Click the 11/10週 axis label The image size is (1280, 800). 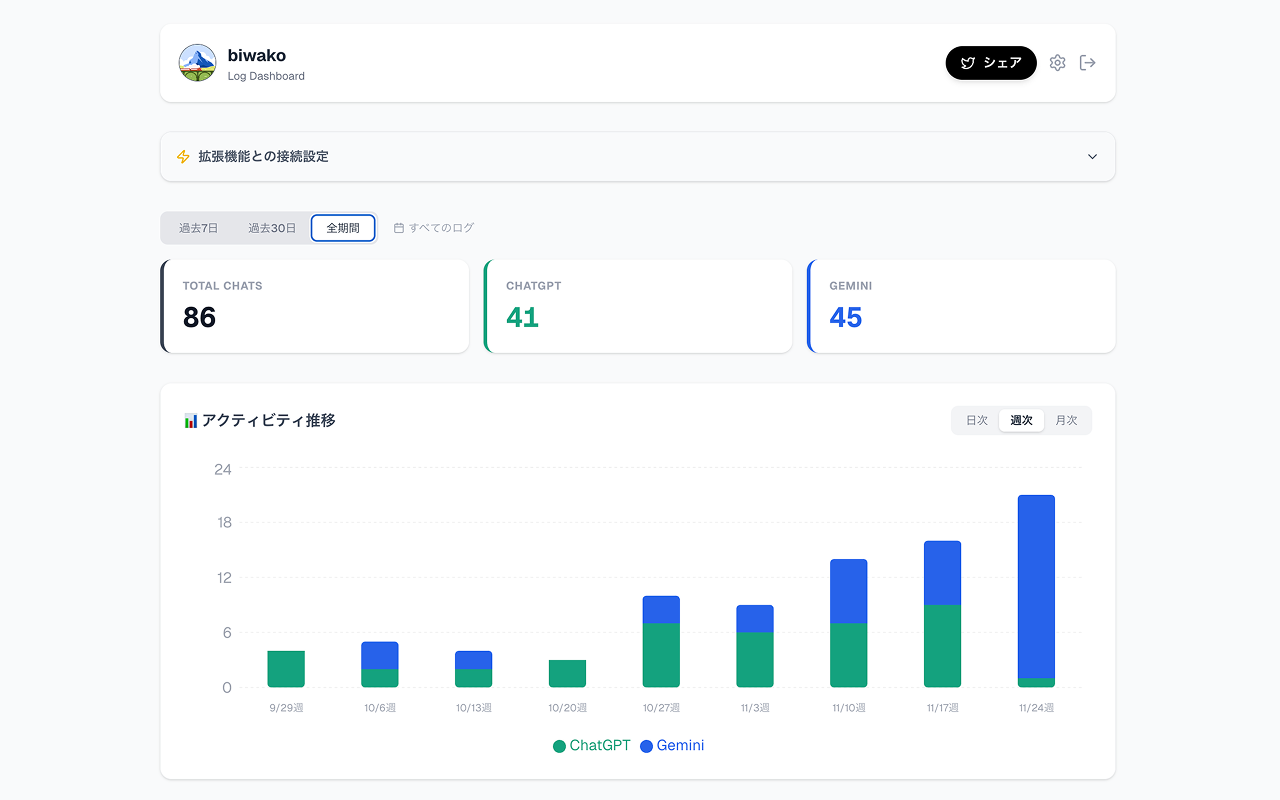click(x=848, y=708)
